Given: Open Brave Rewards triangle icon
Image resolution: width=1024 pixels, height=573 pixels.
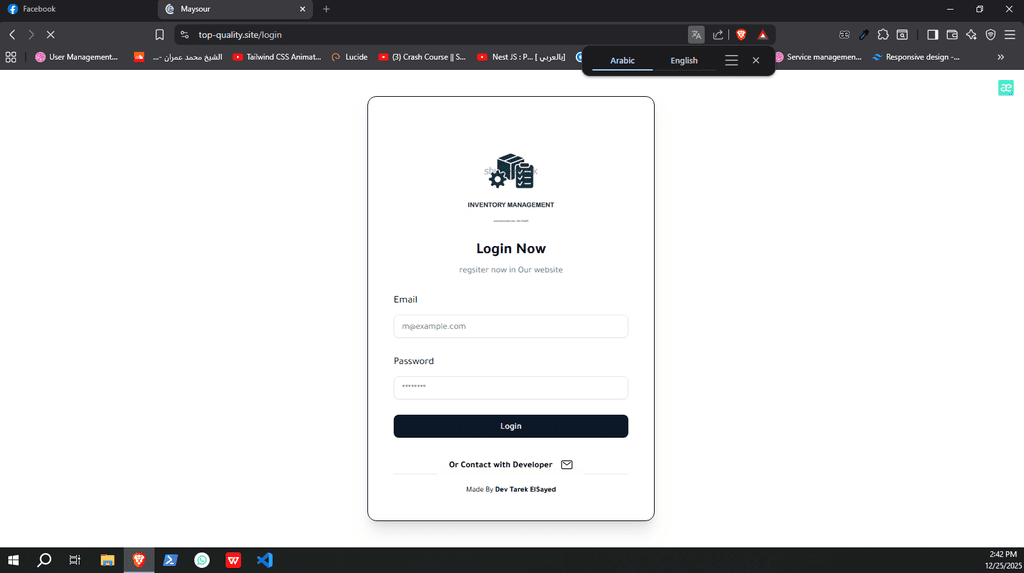Looking at the screenshot, I should (x=762, y=35).
